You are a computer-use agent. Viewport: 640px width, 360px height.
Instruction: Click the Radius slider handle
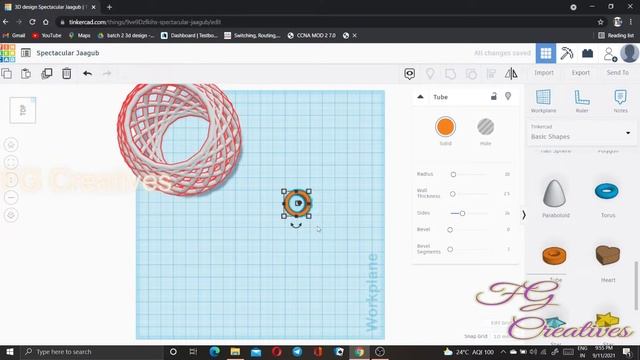(x=453, y=174)
